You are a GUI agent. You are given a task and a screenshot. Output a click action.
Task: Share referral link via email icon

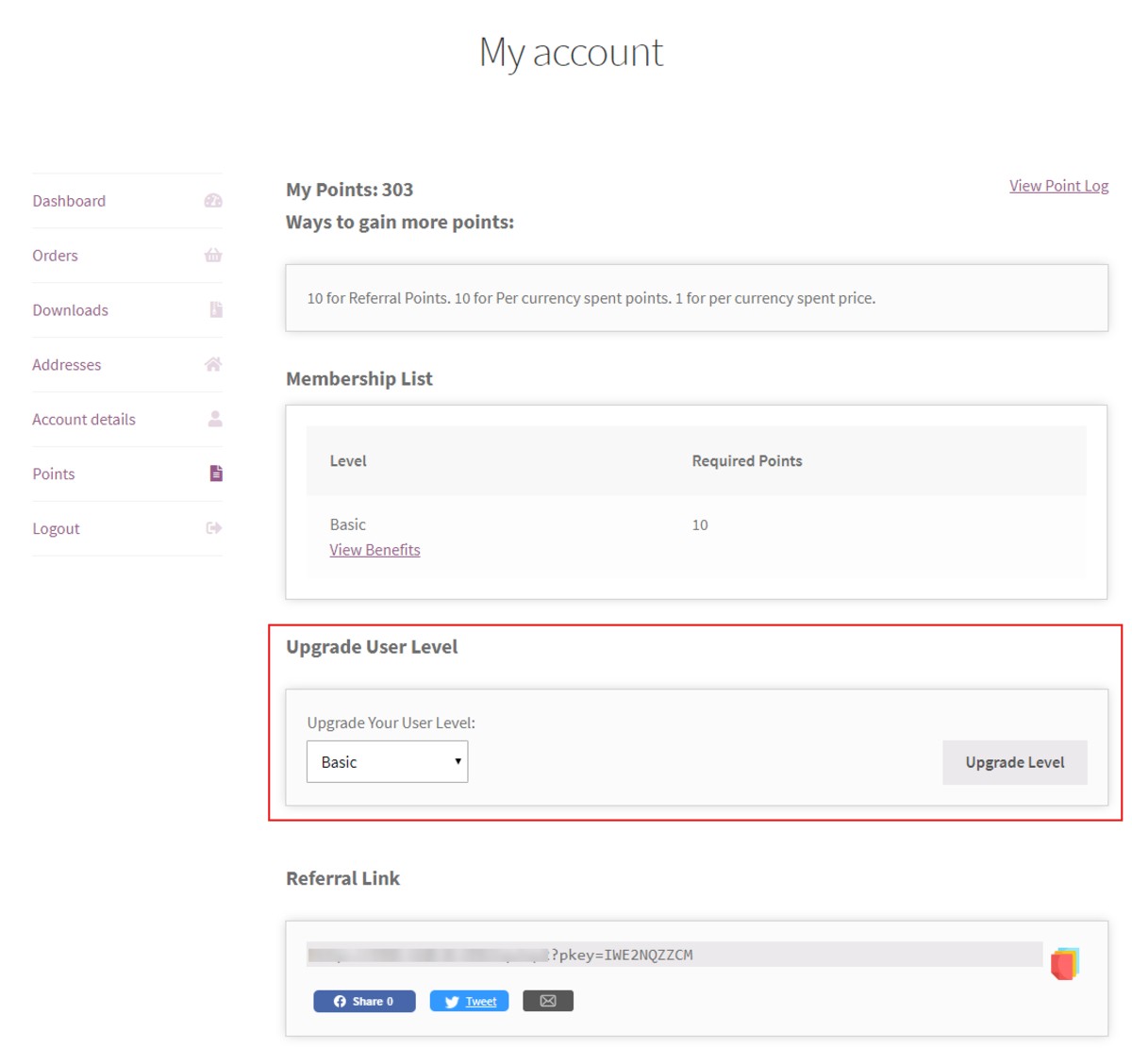548,1001
